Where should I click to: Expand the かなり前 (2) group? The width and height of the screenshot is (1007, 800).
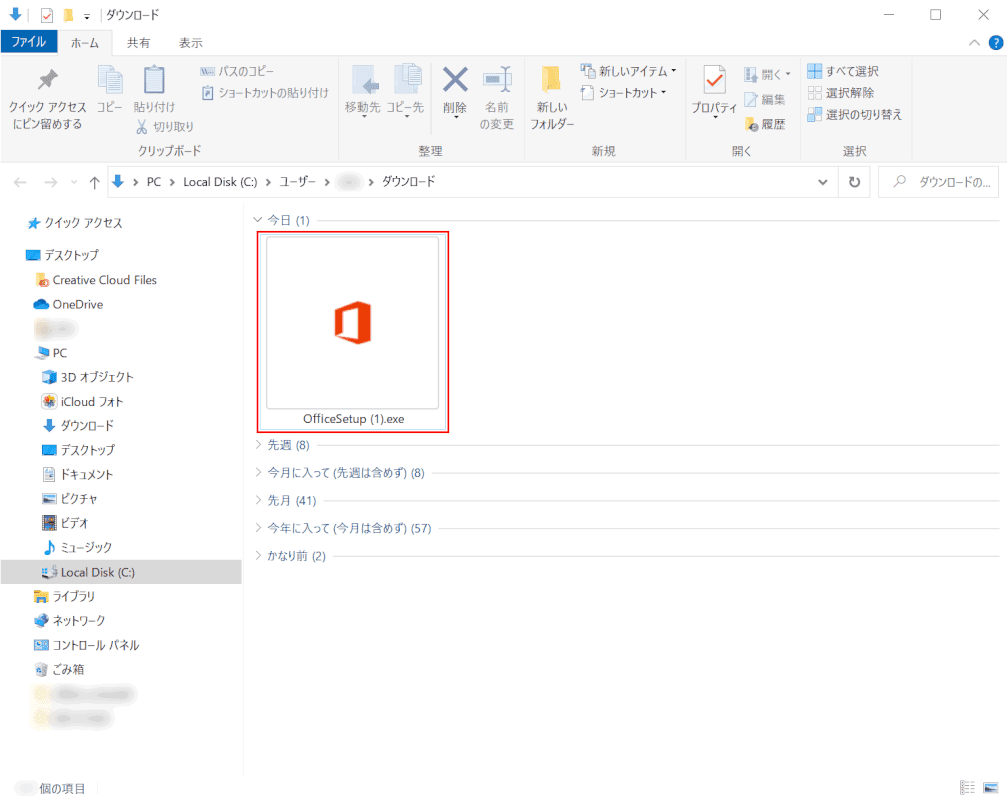[x=258, y=555]
